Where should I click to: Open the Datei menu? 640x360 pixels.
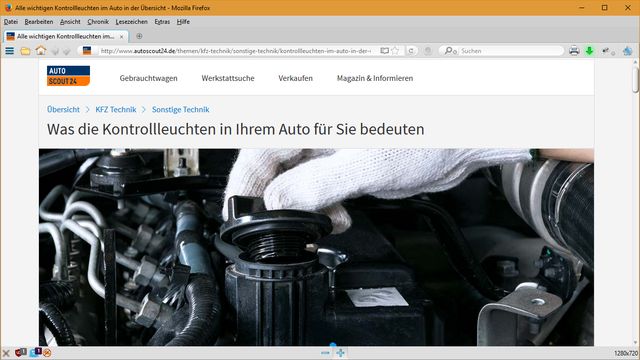pyautogui.click(x=11, y=22)
